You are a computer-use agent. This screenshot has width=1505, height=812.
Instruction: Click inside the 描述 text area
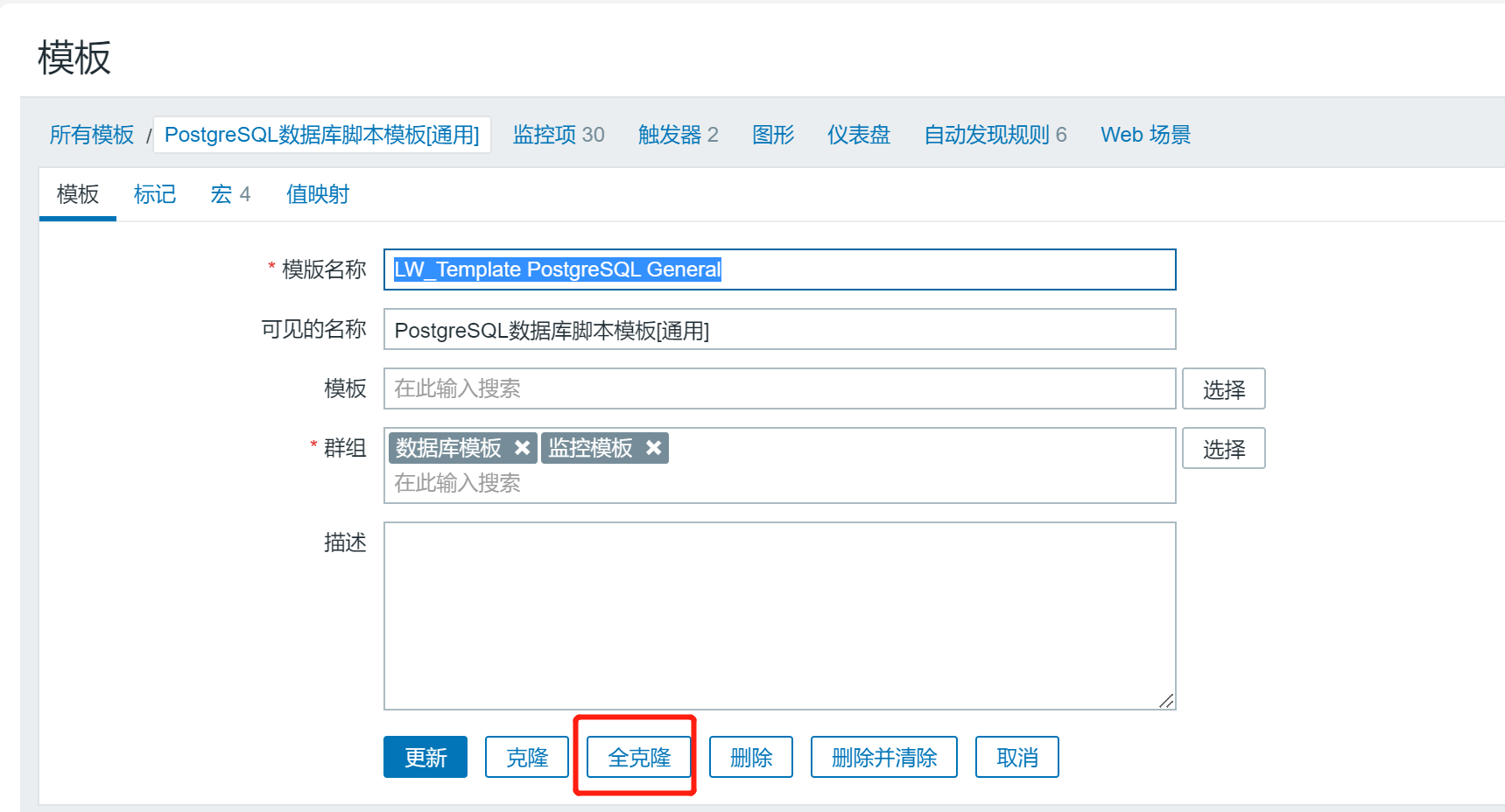(779, 616)
